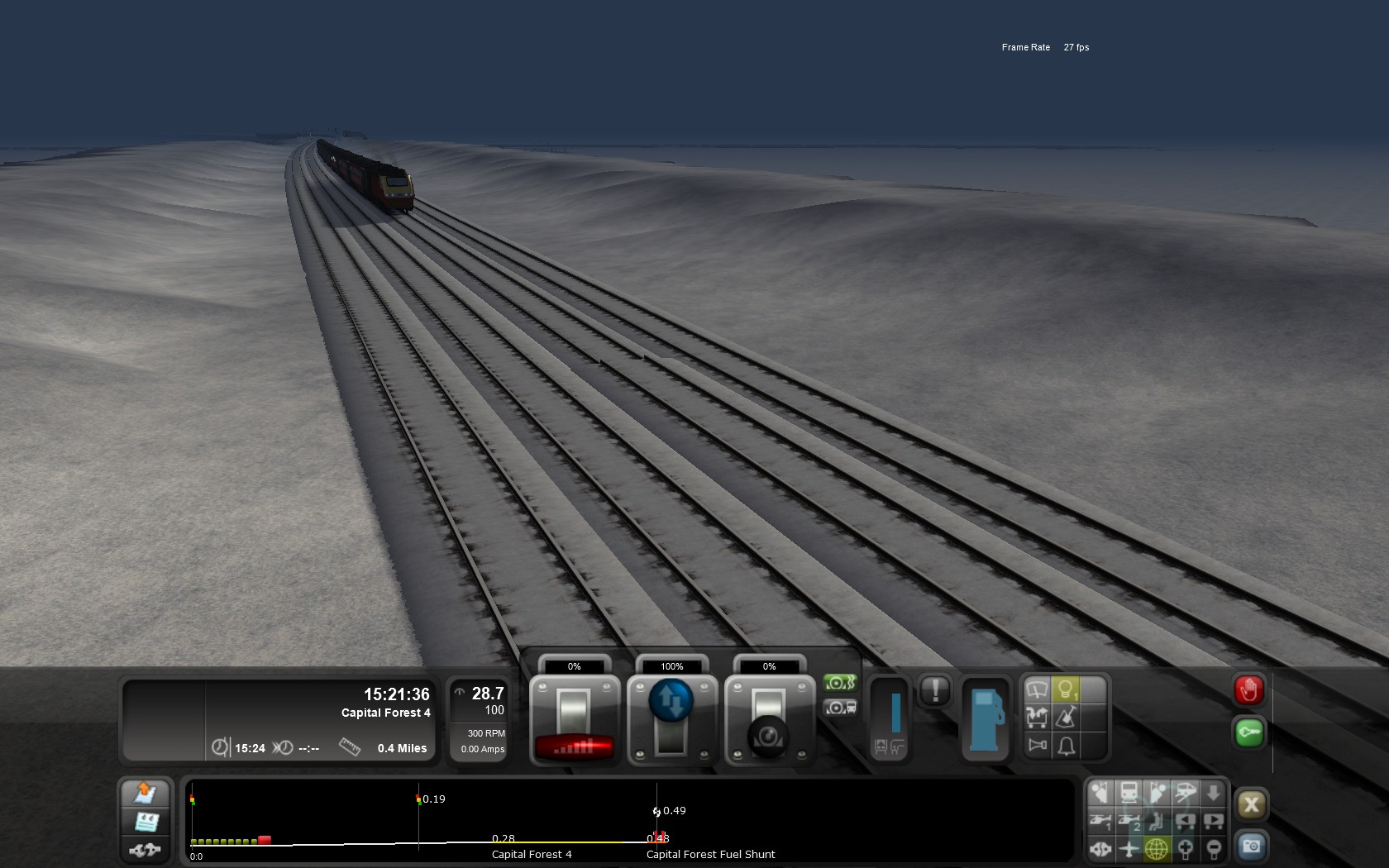Click the alerter exclamation mark button
1389x868 pixels.
[935, 690]
